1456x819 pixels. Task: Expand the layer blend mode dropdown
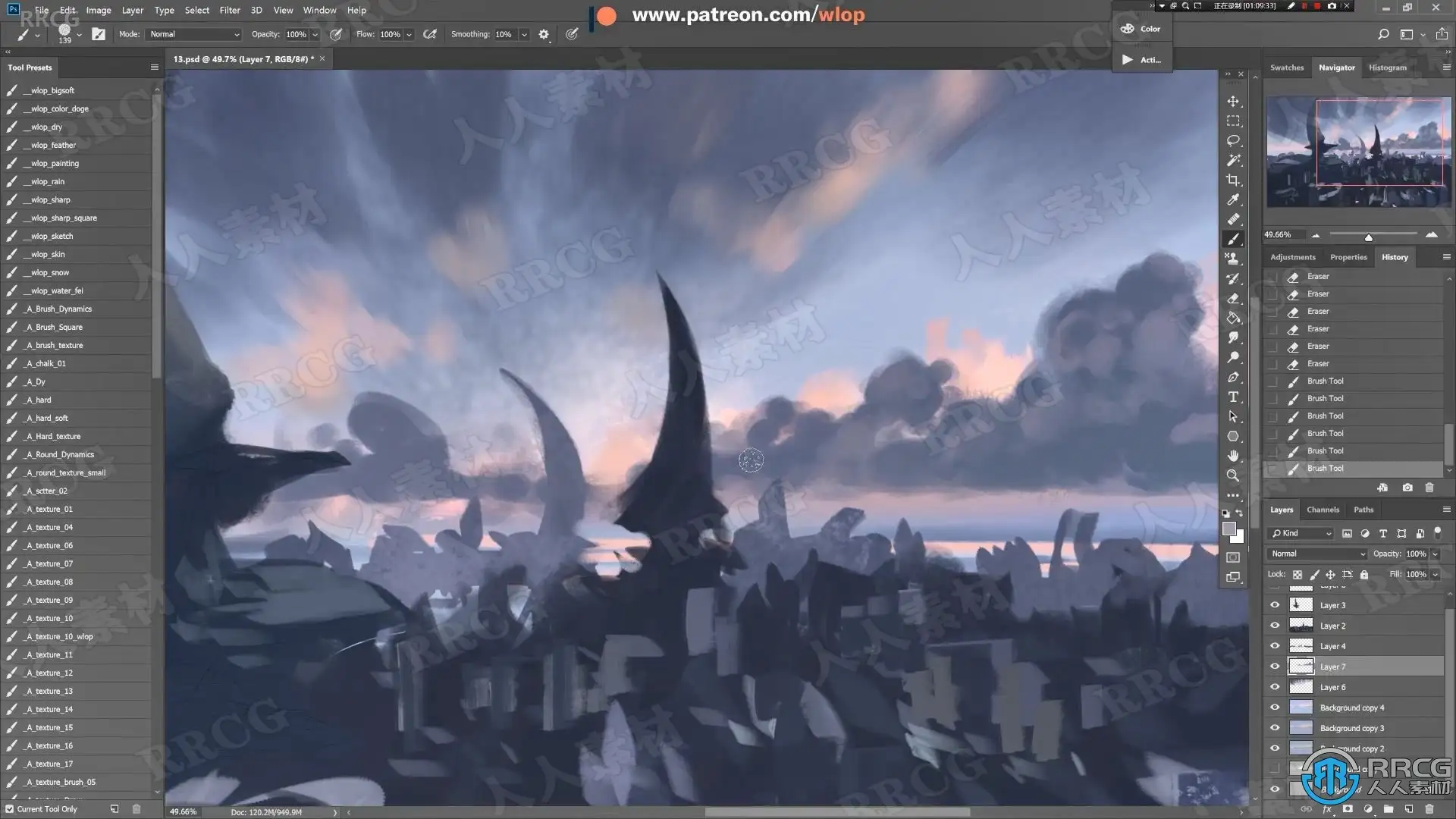point(1318,554)
